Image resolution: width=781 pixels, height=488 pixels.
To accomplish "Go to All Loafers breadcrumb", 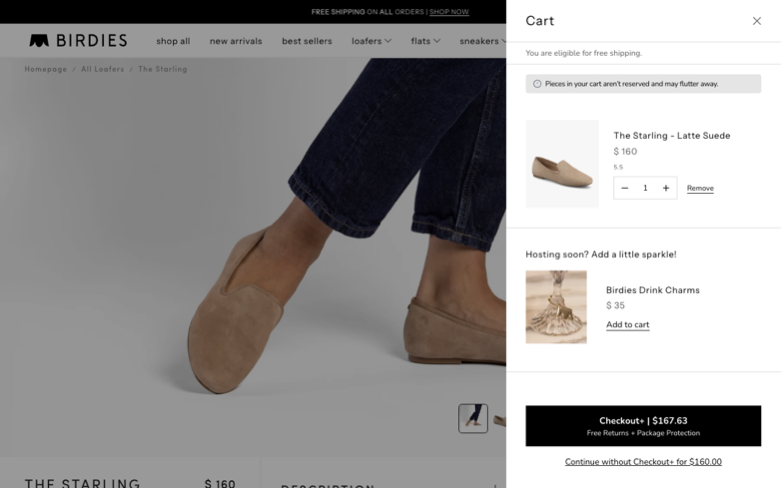I will pyautogui.click(x=103, y=69).
